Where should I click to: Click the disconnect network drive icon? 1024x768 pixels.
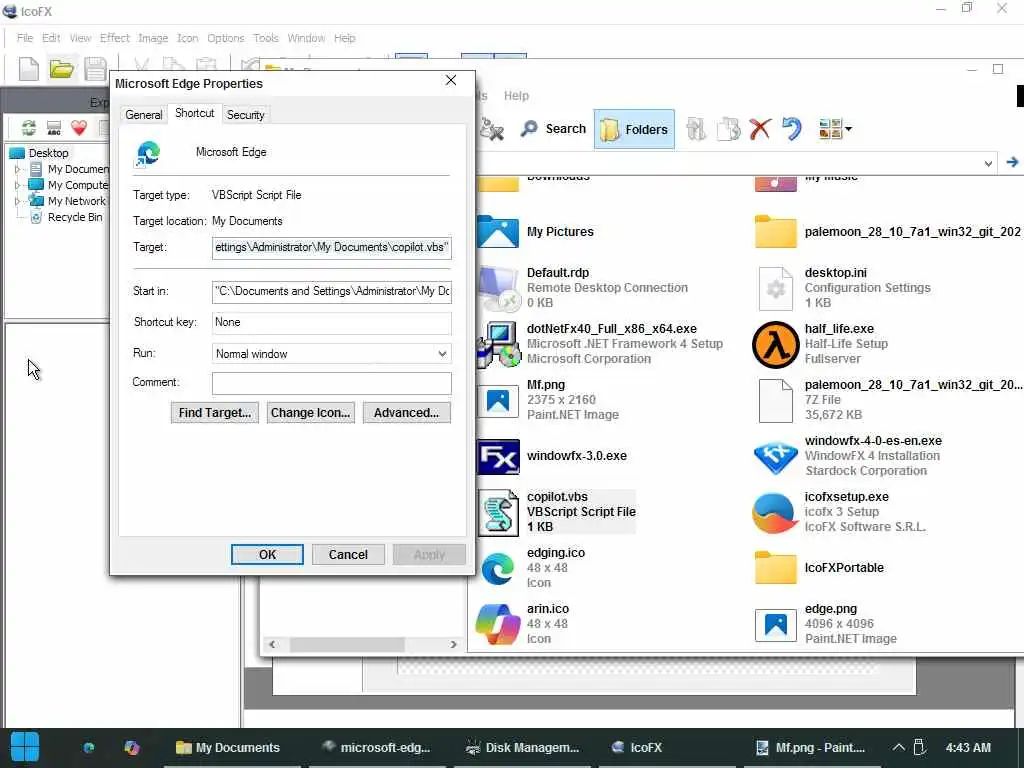[x=491, y=129]
